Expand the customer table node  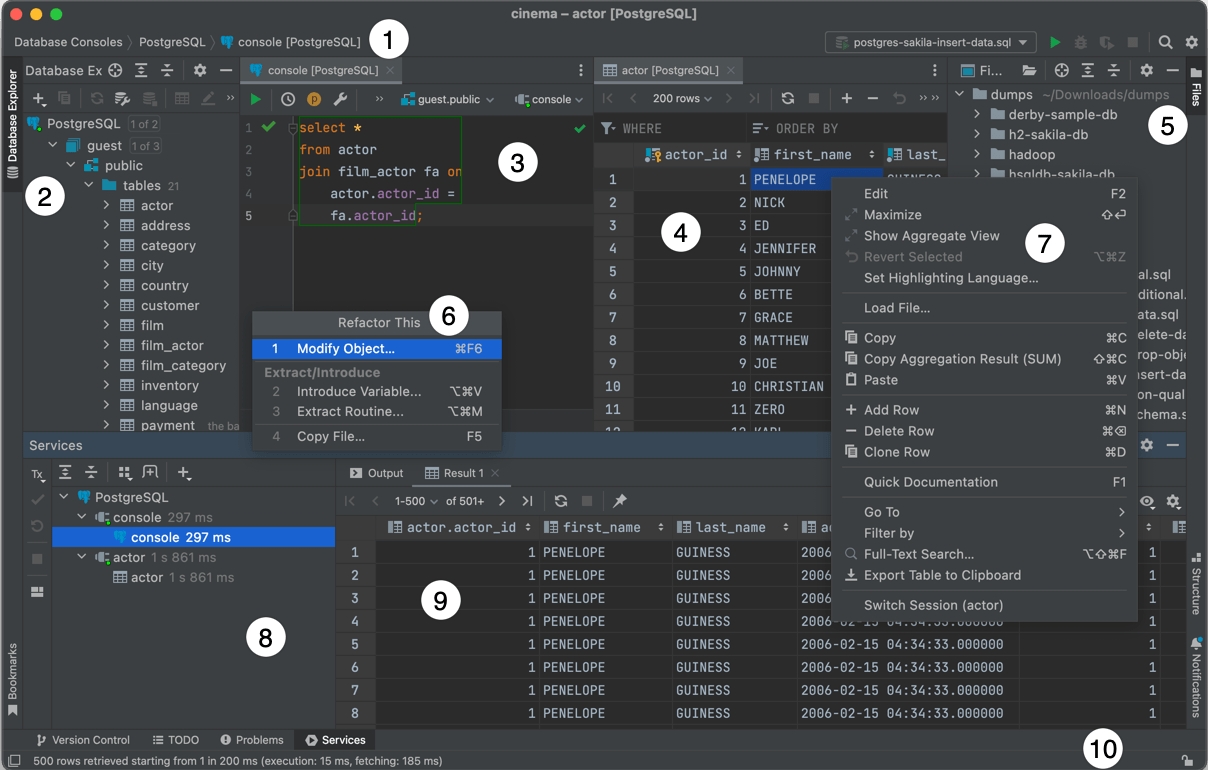106,305
